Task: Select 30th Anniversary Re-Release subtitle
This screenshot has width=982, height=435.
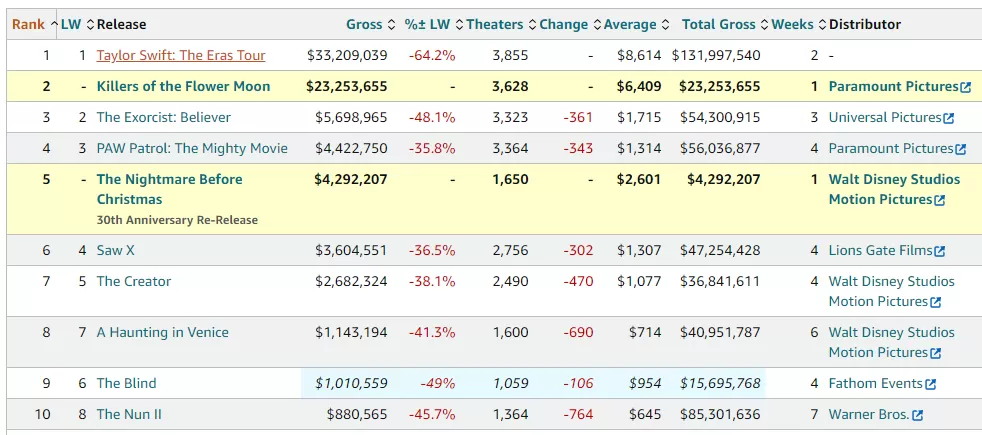Action: [177, 220]
